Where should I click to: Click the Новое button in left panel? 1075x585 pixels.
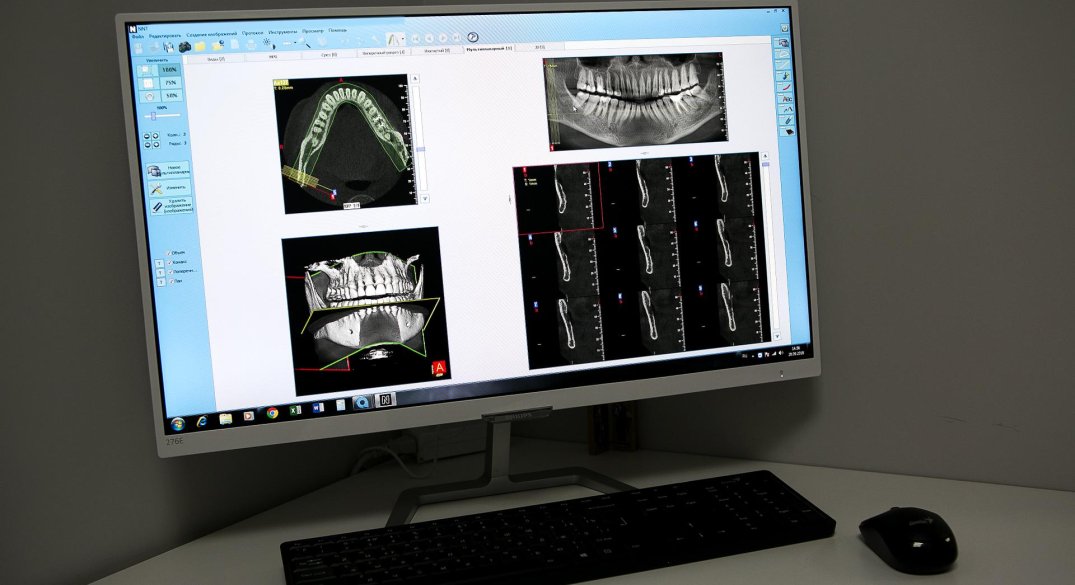pos(168,169)
